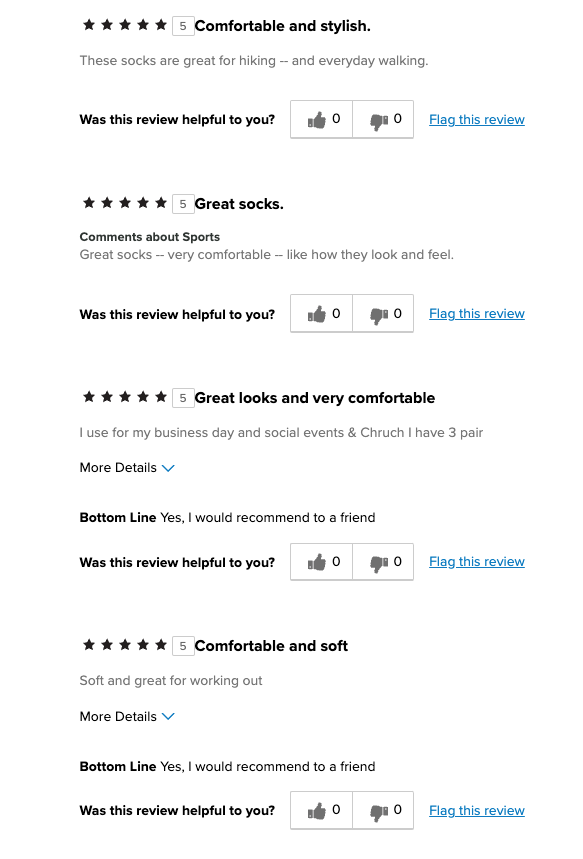Viewport: 583px width, 859px height.
Task: Flag the "Great looks and very comfortable" review
Action: (477, 562)
